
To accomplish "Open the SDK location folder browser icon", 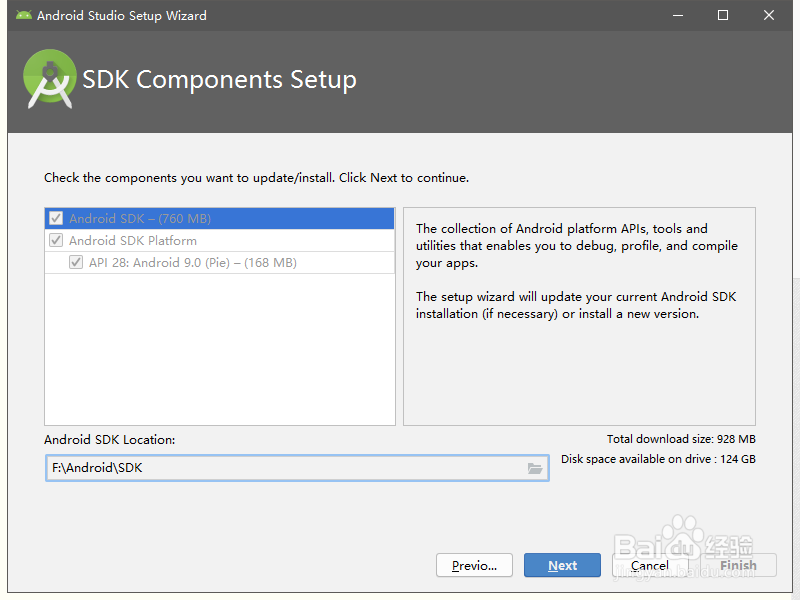I will click(535, 468).
